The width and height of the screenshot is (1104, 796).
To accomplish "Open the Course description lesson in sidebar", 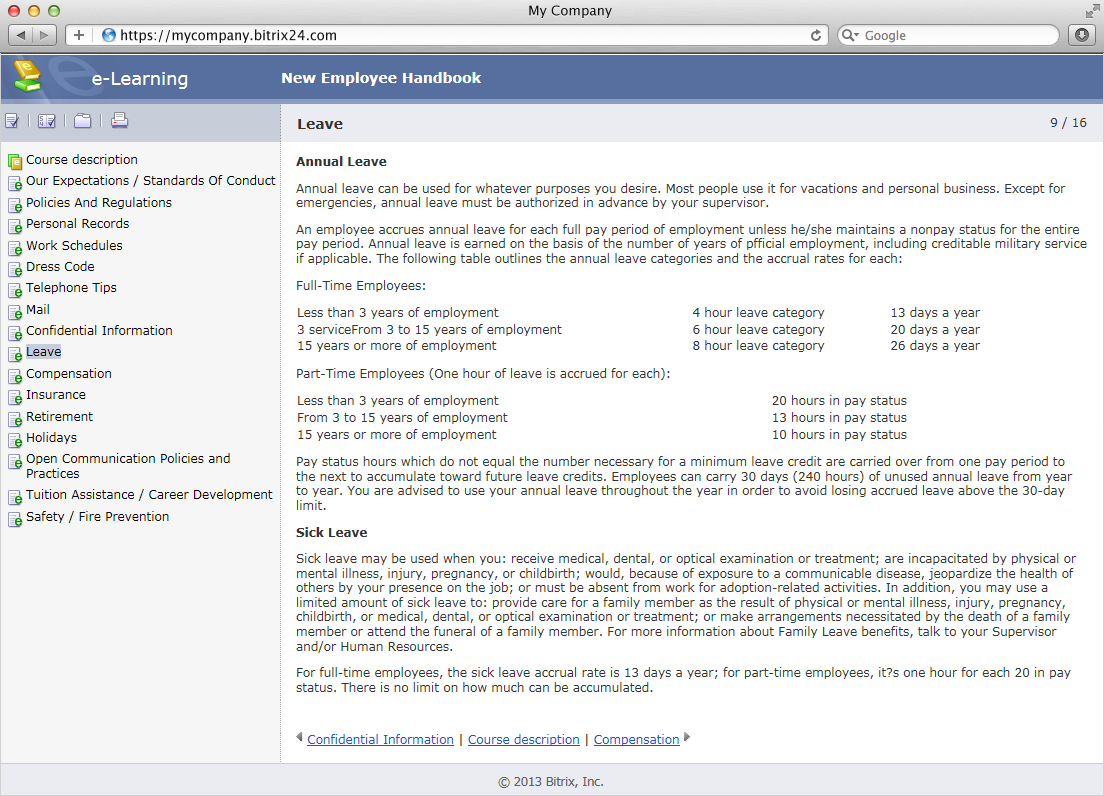I will (x=81, y=160).
